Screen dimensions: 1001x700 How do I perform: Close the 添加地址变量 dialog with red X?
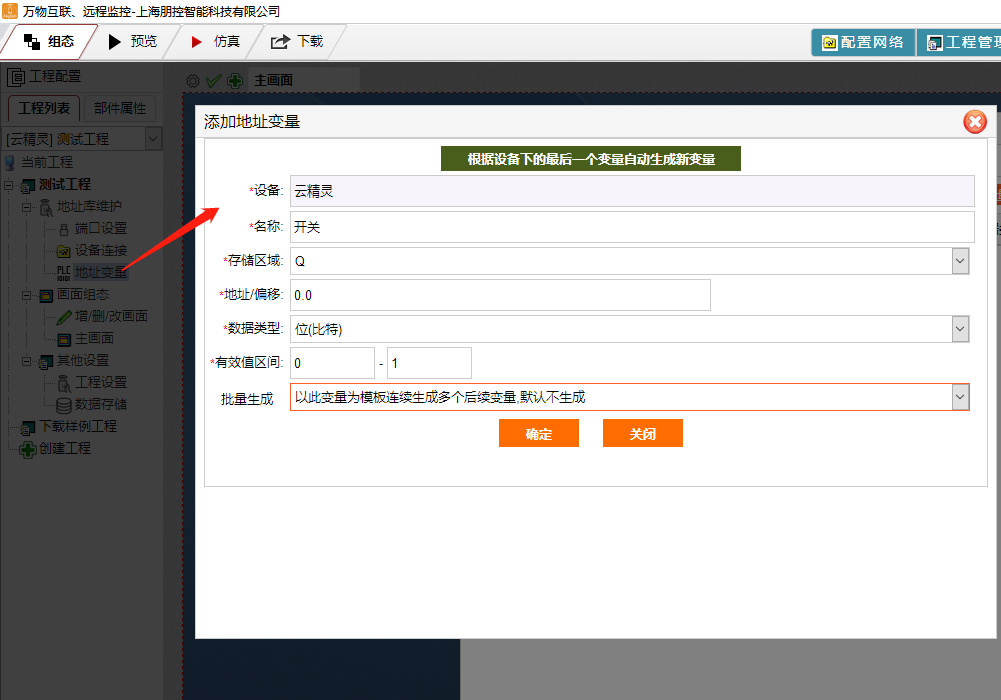click(x=974, y=122)
